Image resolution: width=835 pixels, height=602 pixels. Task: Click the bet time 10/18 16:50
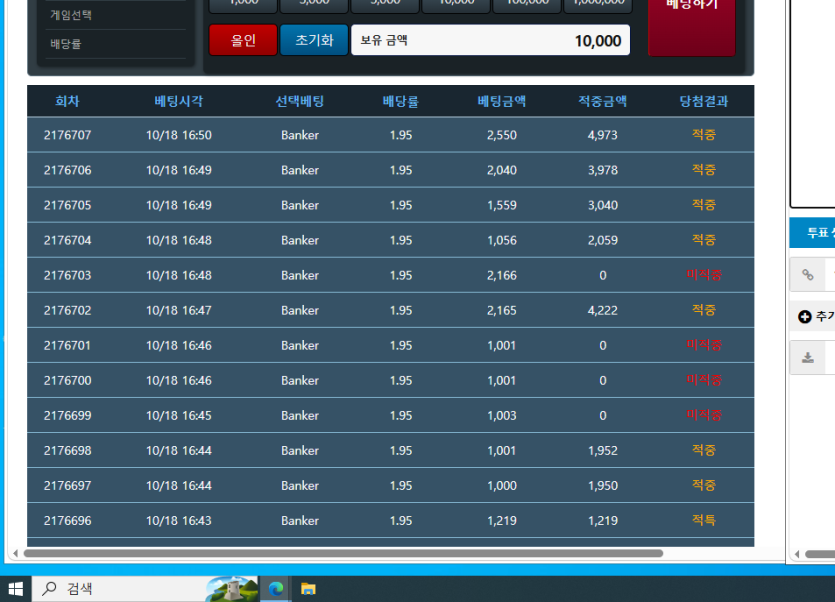pos(179,135)
